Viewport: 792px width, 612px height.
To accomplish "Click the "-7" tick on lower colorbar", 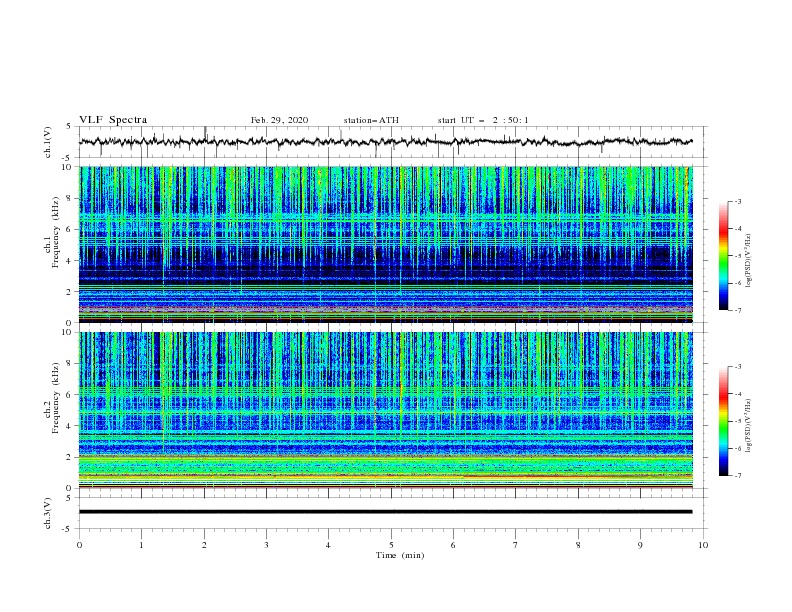I will (738, 476).
